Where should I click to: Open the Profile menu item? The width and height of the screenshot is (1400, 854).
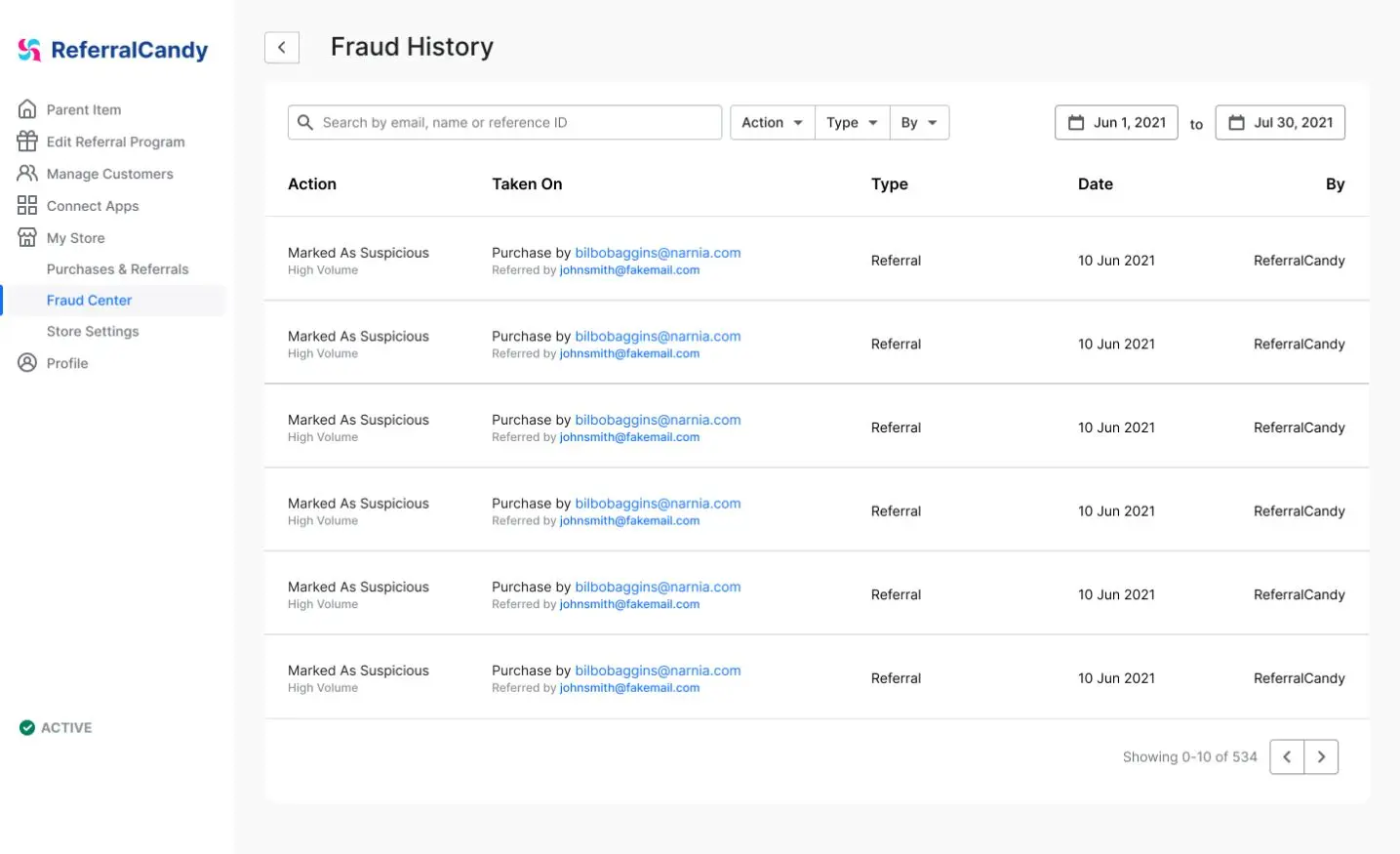(x=67, y=363)
